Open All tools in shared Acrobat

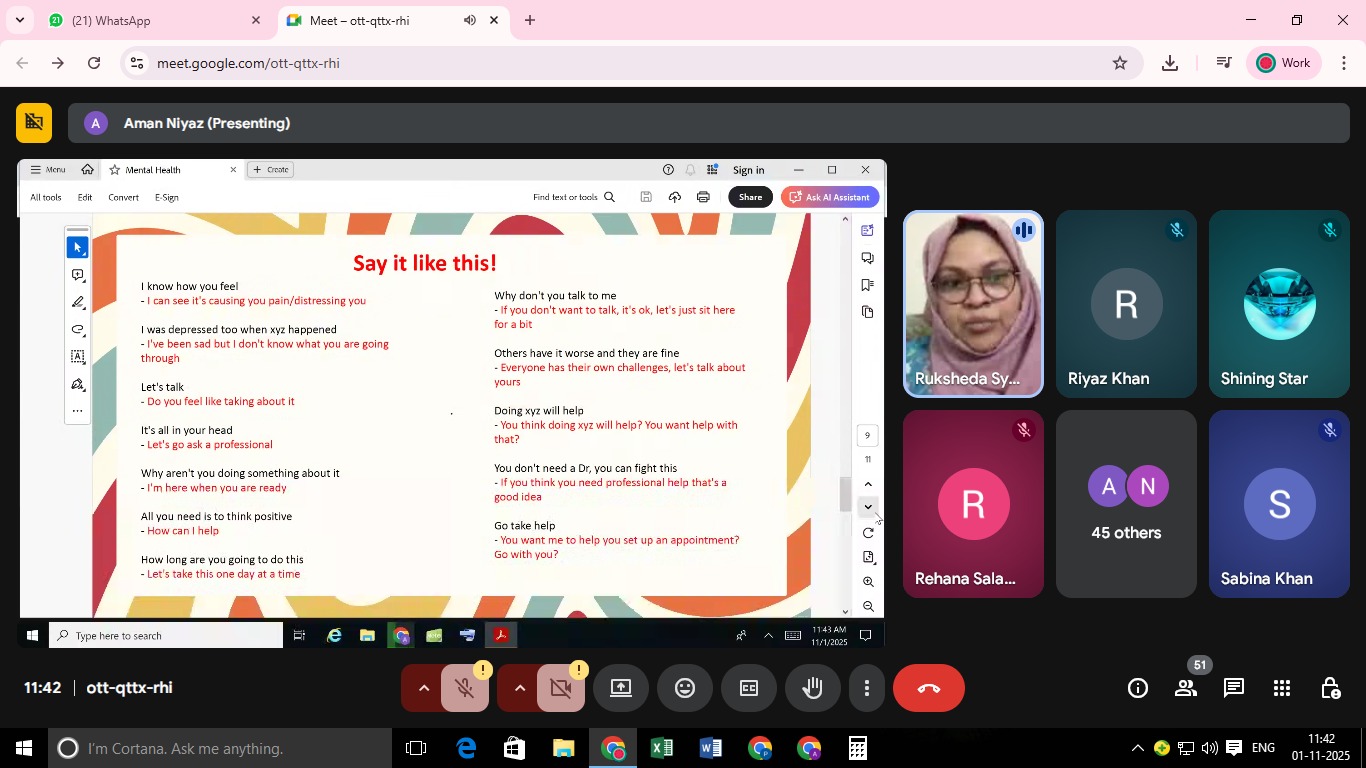[x=46, y=198]
